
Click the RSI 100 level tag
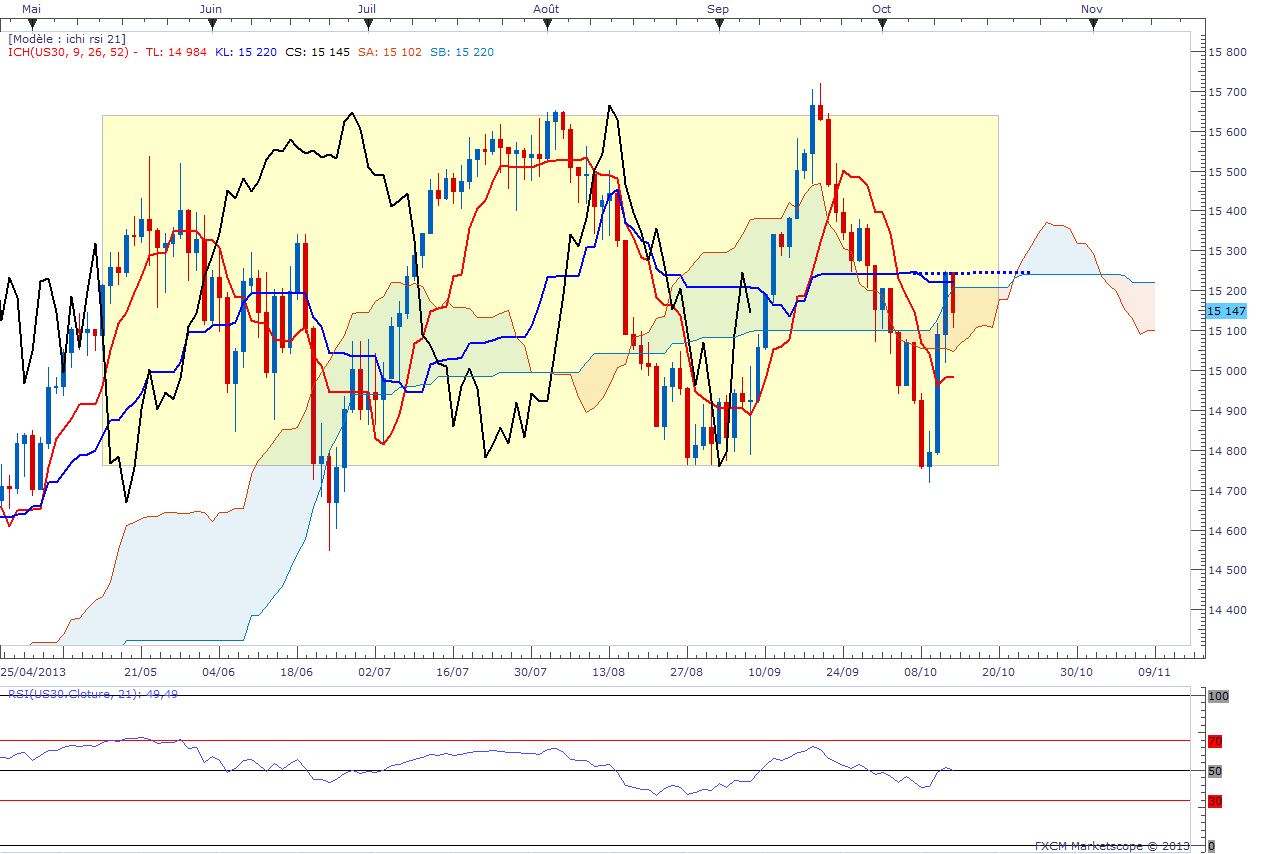(x=1217, y=696)
